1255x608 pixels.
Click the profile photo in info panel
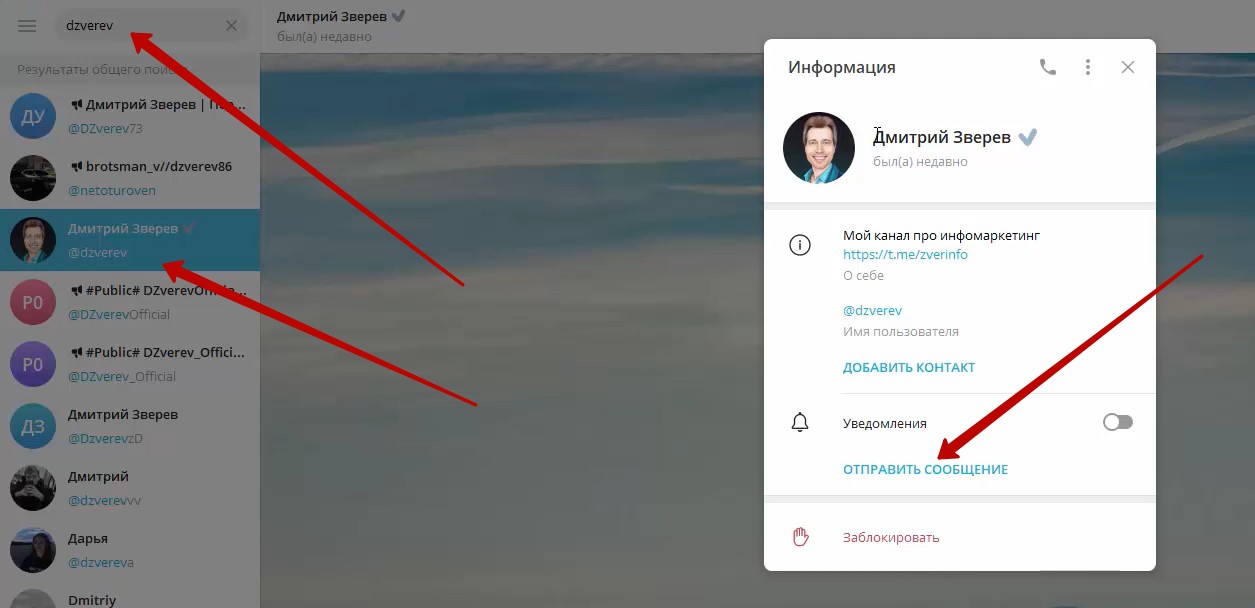819,148
